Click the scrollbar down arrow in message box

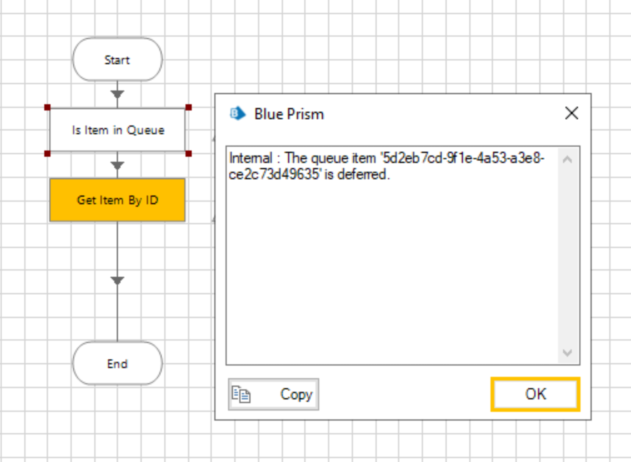567,353
